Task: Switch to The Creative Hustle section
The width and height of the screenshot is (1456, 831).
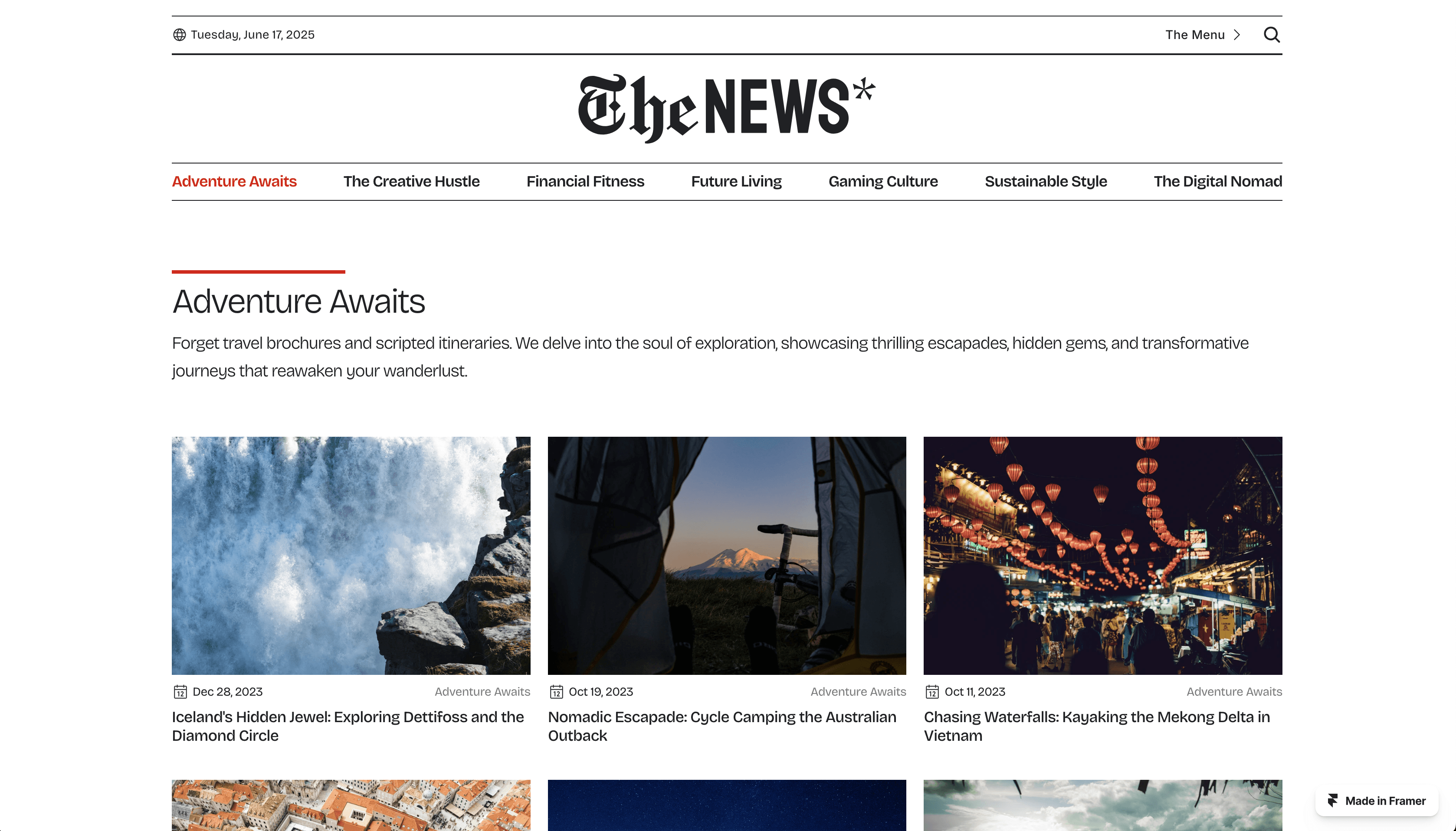Action: click(x=411, y=181)
